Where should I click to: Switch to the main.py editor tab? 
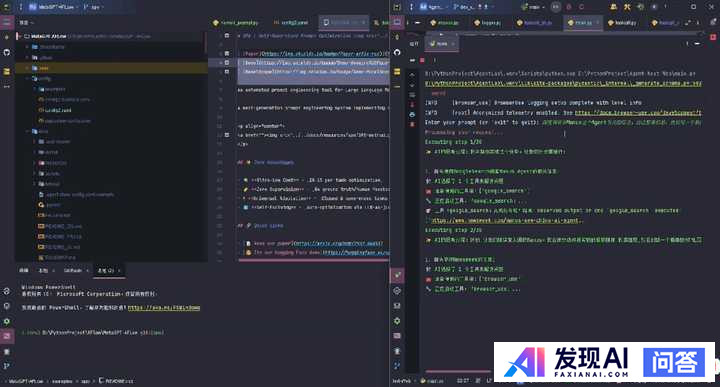583,22
